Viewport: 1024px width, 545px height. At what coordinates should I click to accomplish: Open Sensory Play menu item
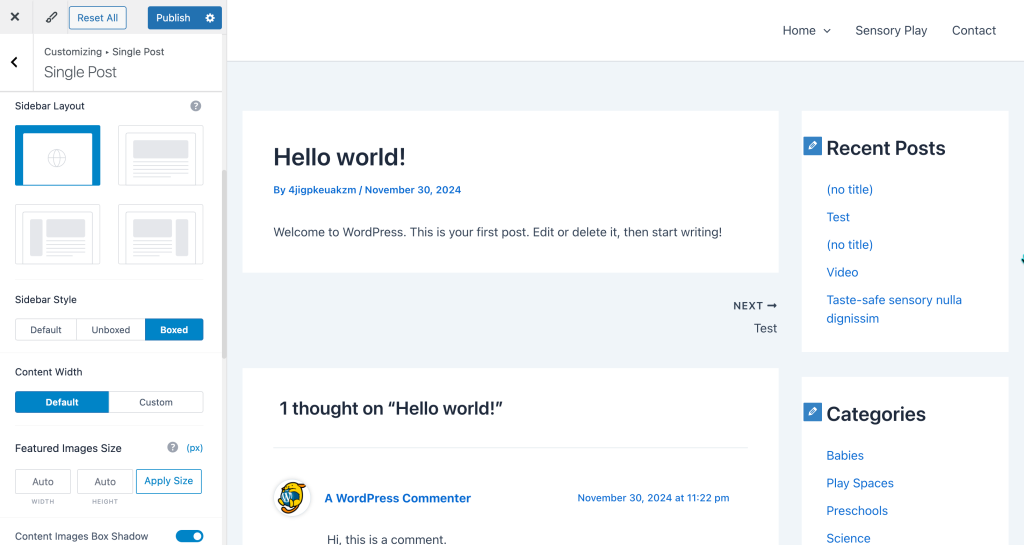click(x=891, y=31)
